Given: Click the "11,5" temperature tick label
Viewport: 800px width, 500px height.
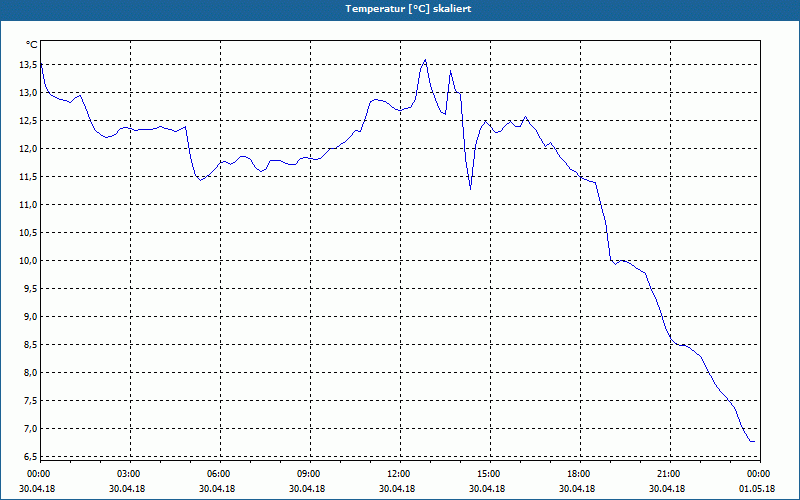Looking at the screenshot, I should 29,177.
